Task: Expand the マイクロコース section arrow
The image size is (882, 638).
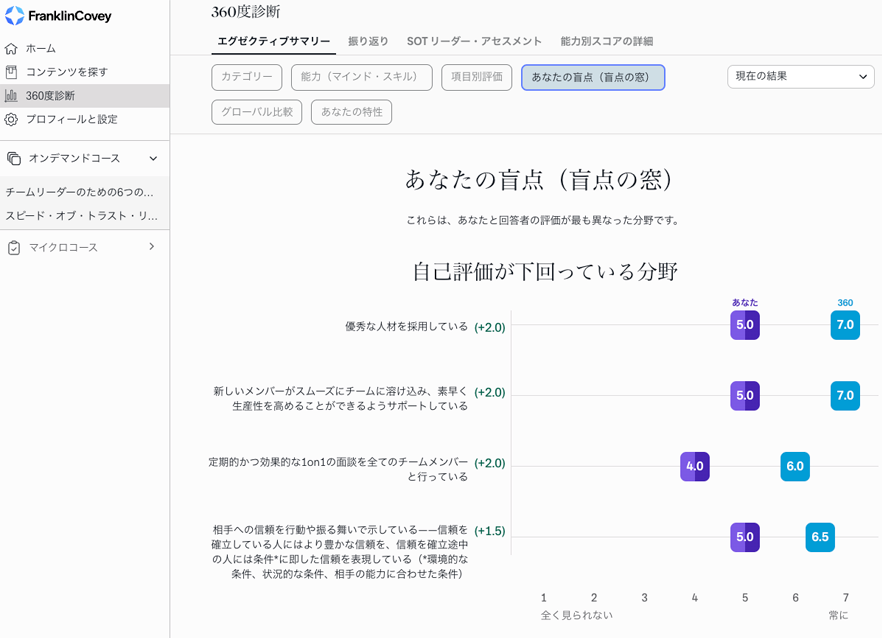Action: pos(152,247)
